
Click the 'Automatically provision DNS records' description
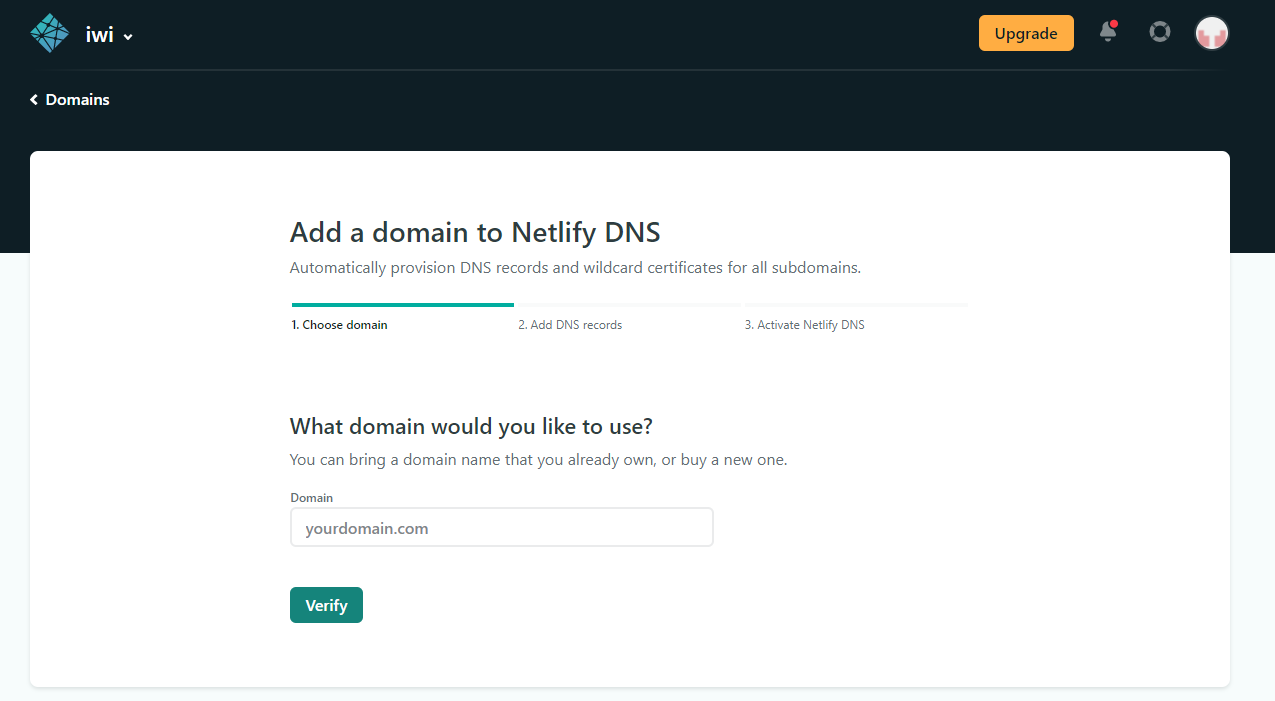(575, 268)
